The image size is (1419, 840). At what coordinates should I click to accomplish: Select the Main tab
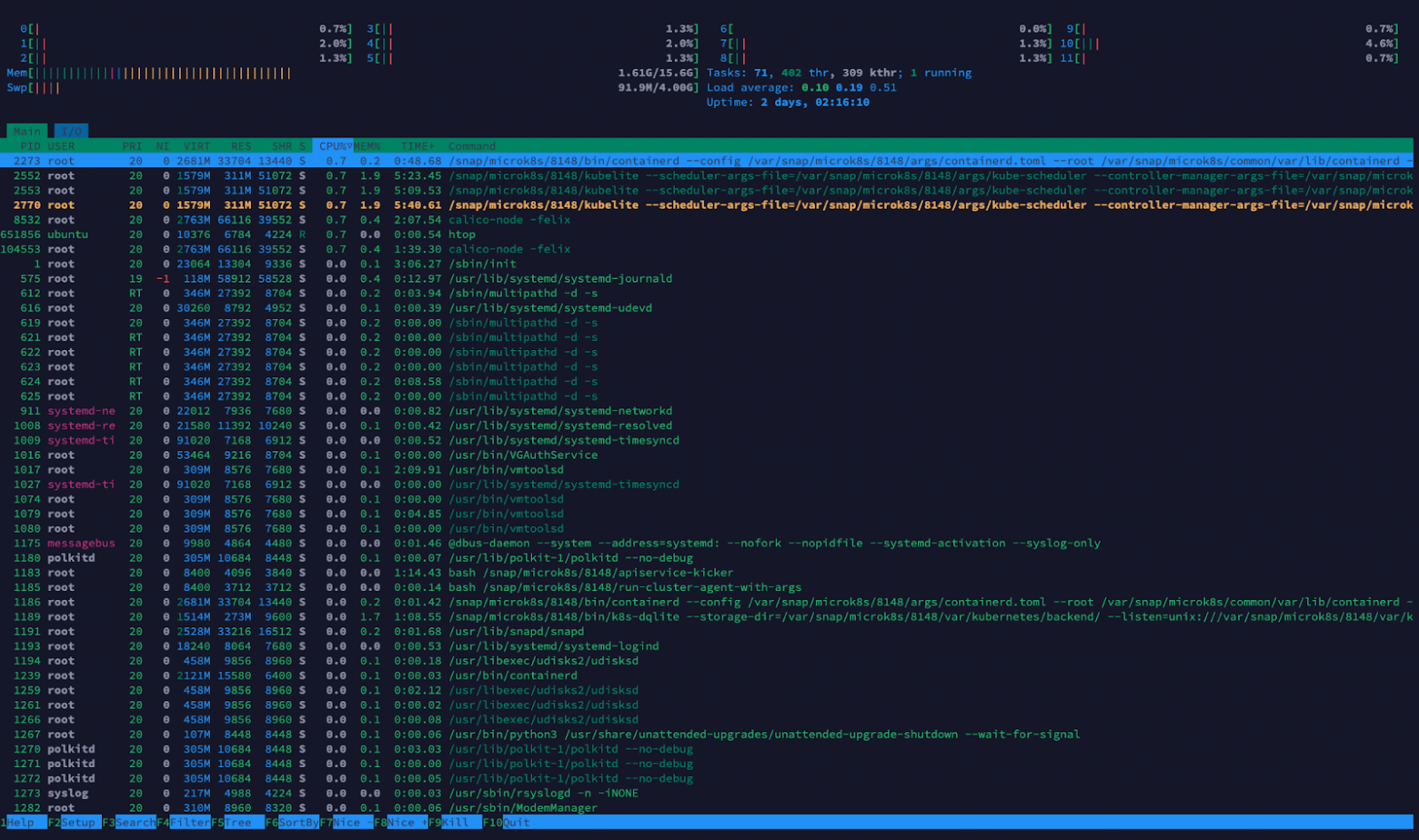point(26,131)
